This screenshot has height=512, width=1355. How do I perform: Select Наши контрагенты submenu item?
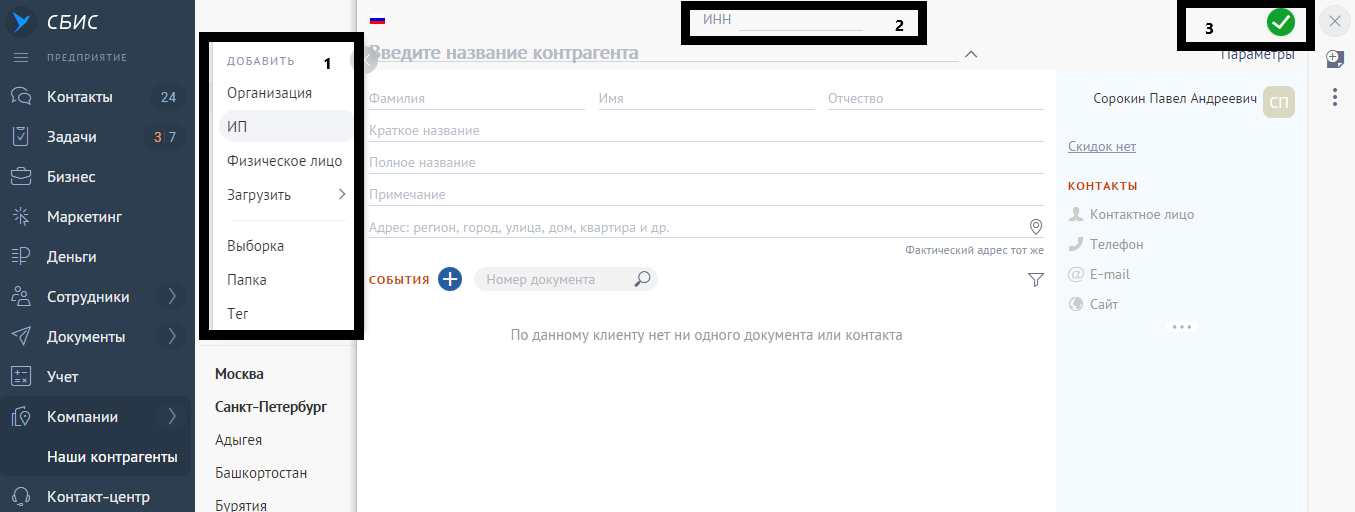[112, 457]
